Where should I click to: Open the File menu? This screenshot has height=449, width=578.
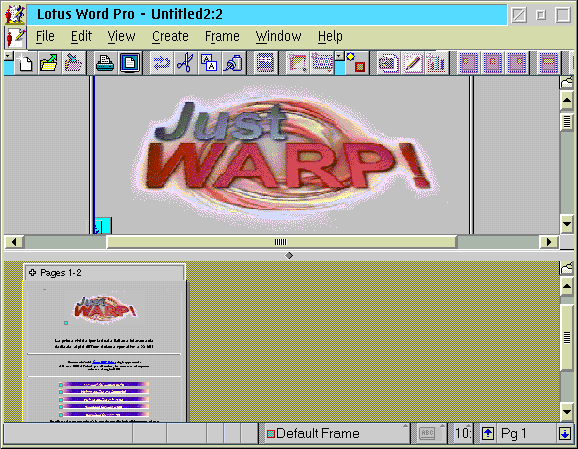point(45,36)
